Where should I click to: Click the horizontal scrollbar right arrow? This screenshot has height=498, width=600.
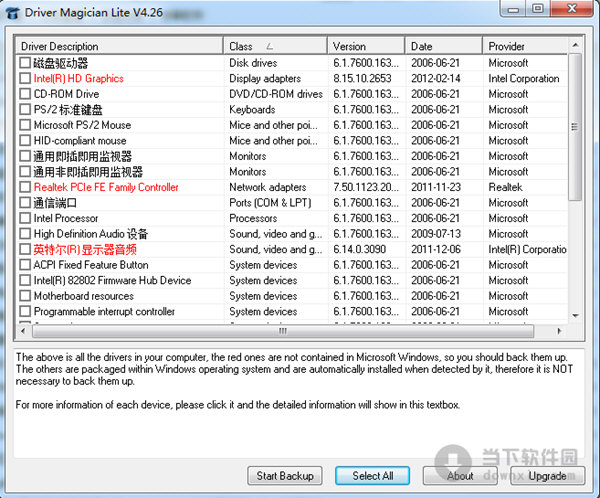(559, 331)
